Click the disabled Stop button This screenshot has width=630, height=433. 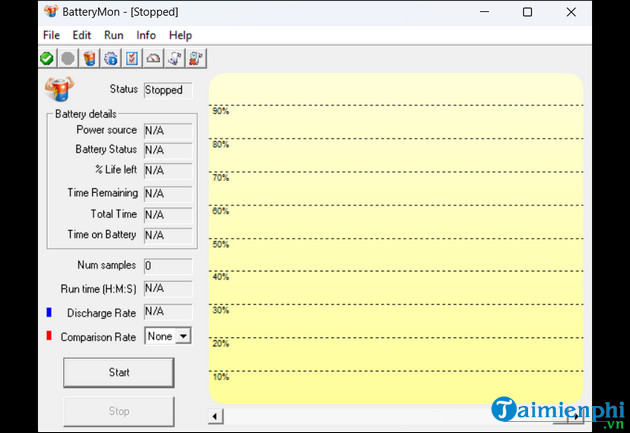click(119, 411)
